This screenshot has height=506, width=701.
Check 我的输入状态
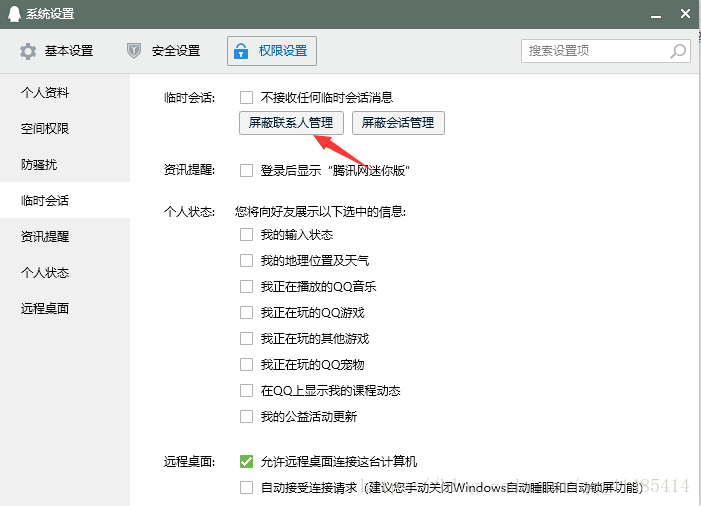246,234
